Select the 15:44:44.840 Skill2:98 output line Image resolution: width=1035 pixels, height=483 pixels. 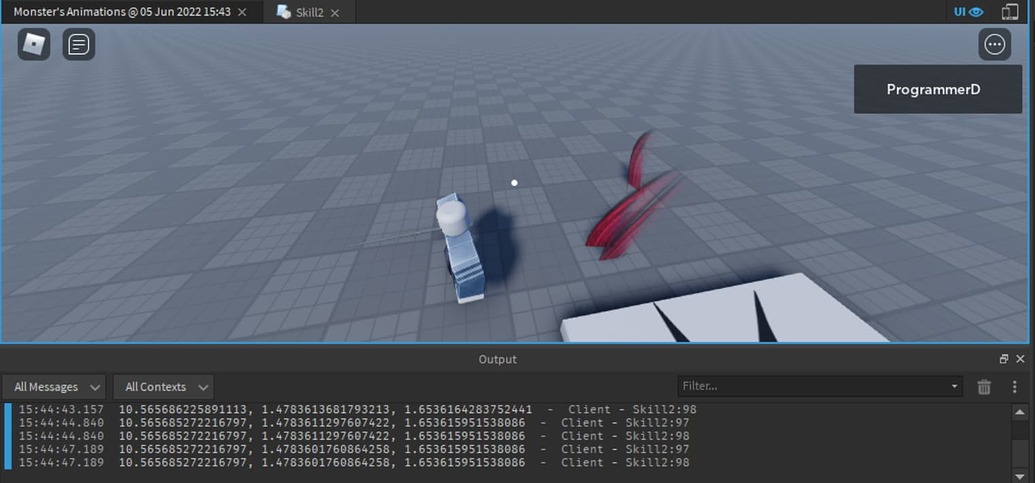click(x=354, y=436)
